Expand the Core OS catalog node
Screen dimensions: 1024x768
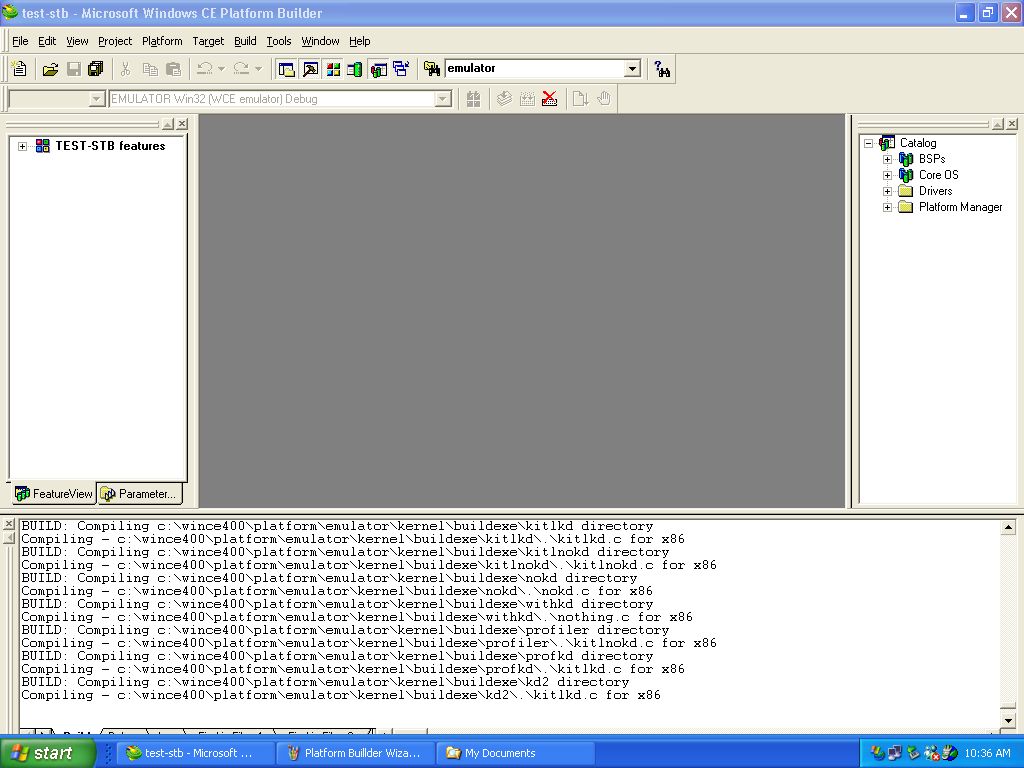887,175
